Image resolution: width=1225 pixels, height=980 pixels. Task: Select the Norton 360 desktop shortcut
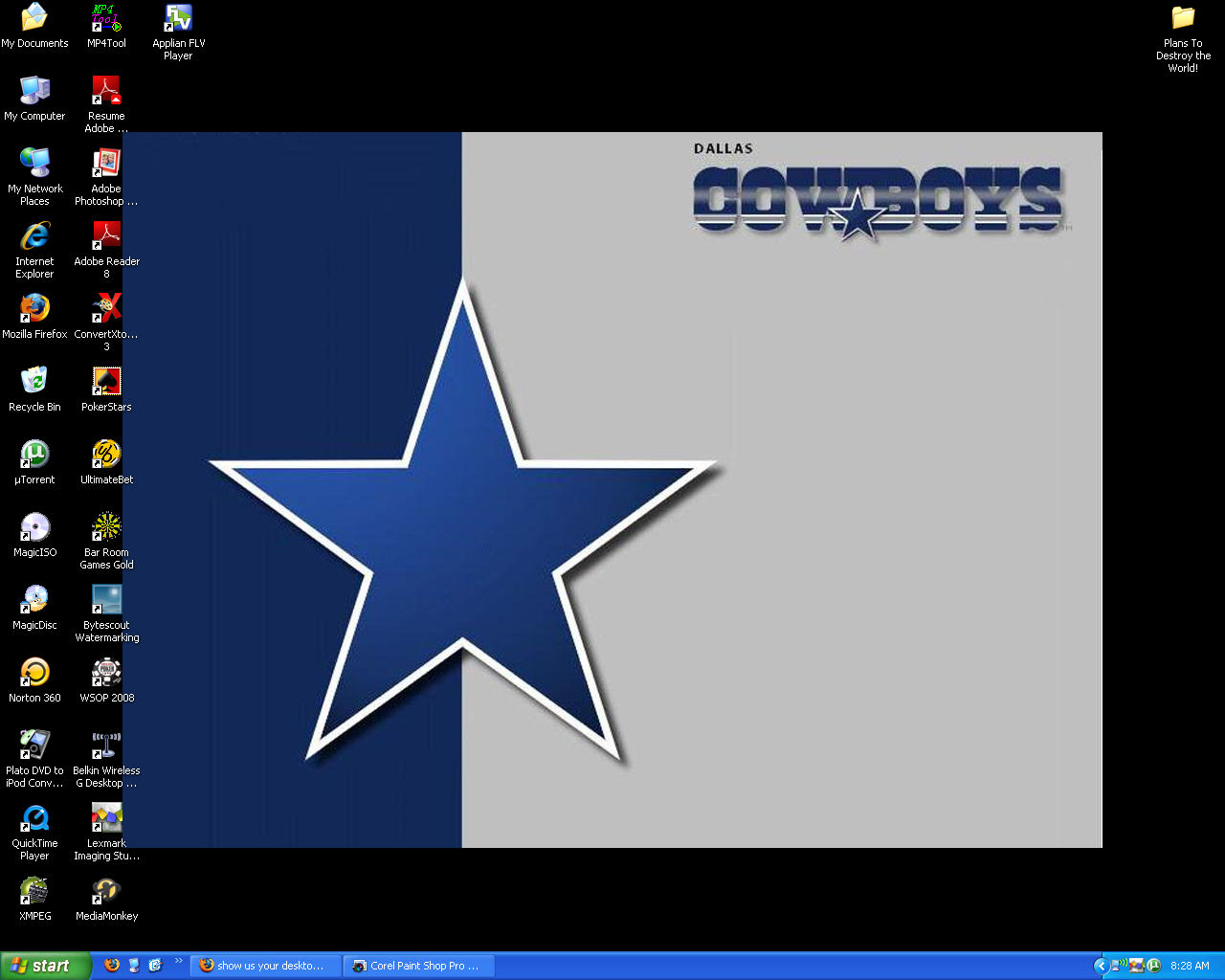[x=34, y=680]
